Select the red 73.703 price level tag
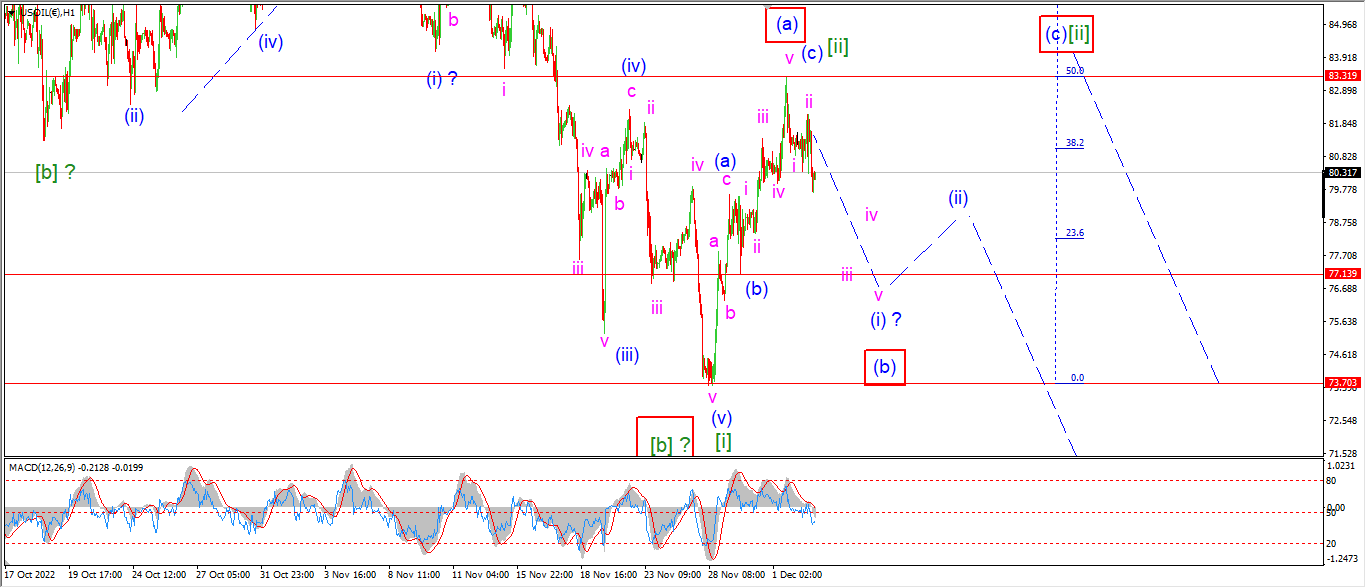This screenshot has width=1366, height=588. (1341, 382)
